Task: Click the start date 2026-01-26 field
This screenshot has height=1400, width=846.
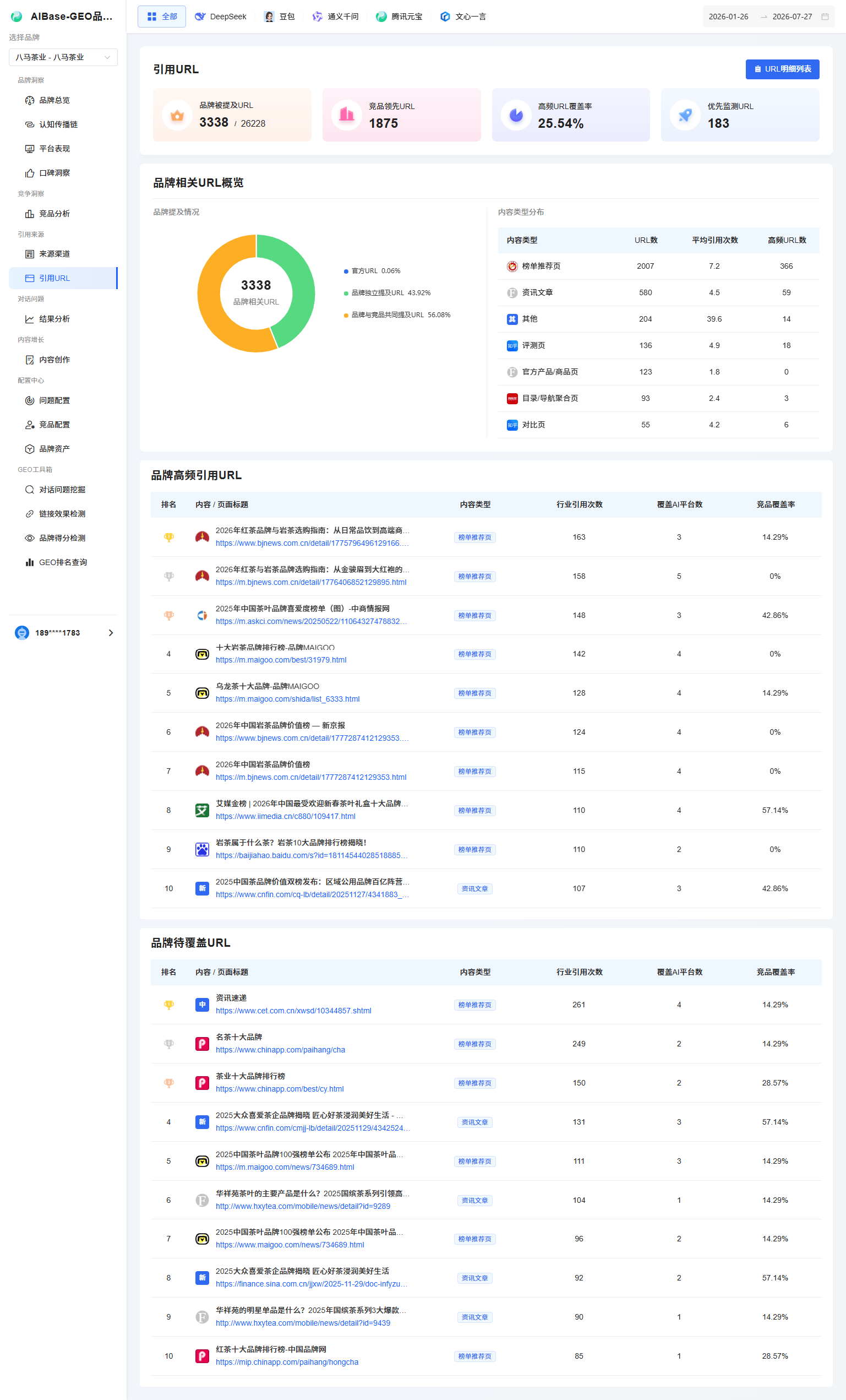Action: pyautogui.click(x=728, y=17)
